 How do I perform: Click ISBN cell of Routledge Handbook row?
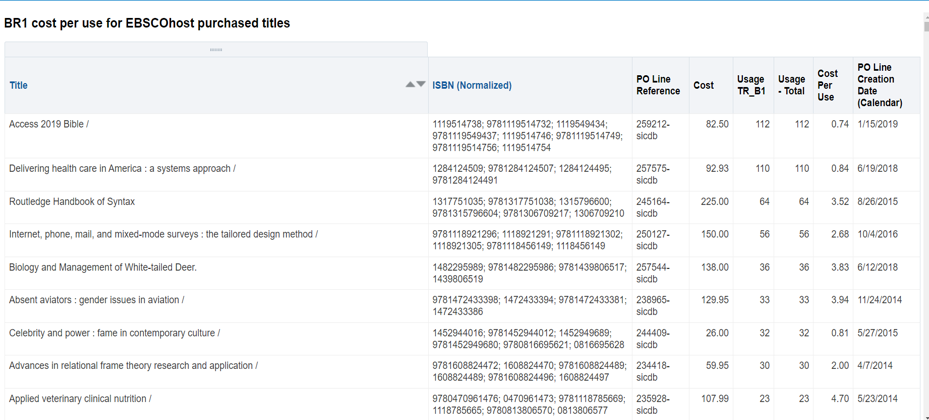(528, 208)
